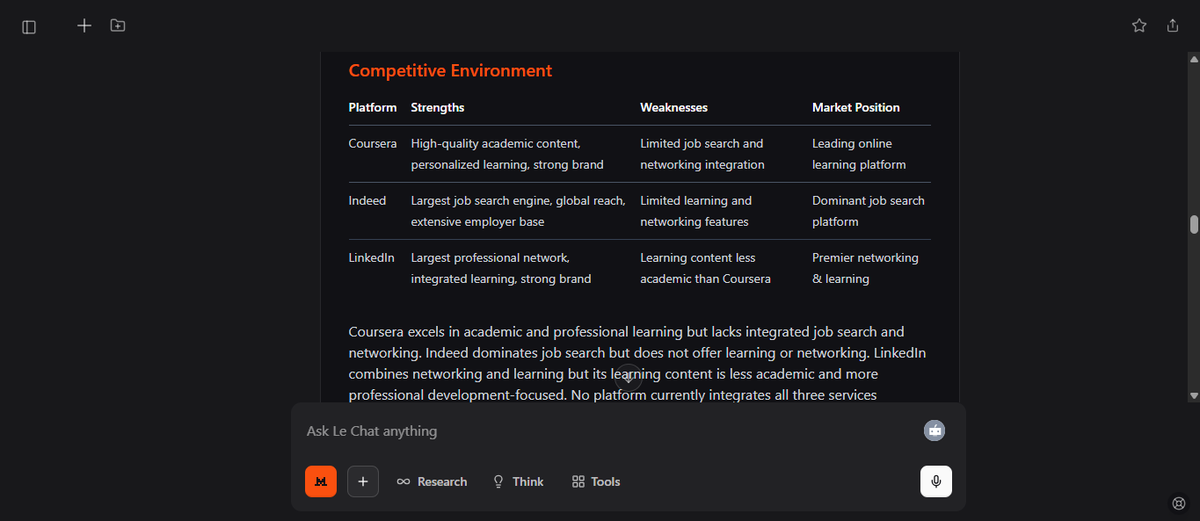Click 'Dominant job search platform' cell
Screen dimensions: 1200x521
pyautogui.click(x=868, y=211)
